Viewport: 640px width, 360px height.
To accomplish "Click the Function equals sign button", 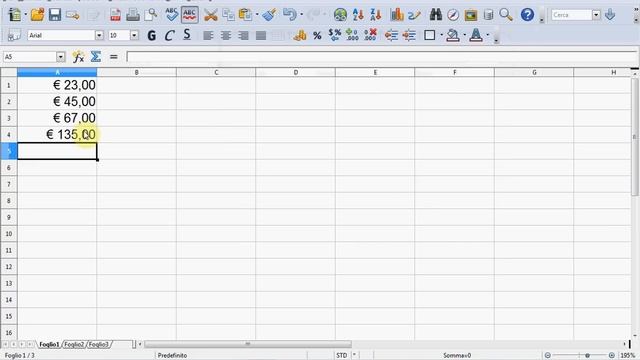I will [x=114, y=57].
